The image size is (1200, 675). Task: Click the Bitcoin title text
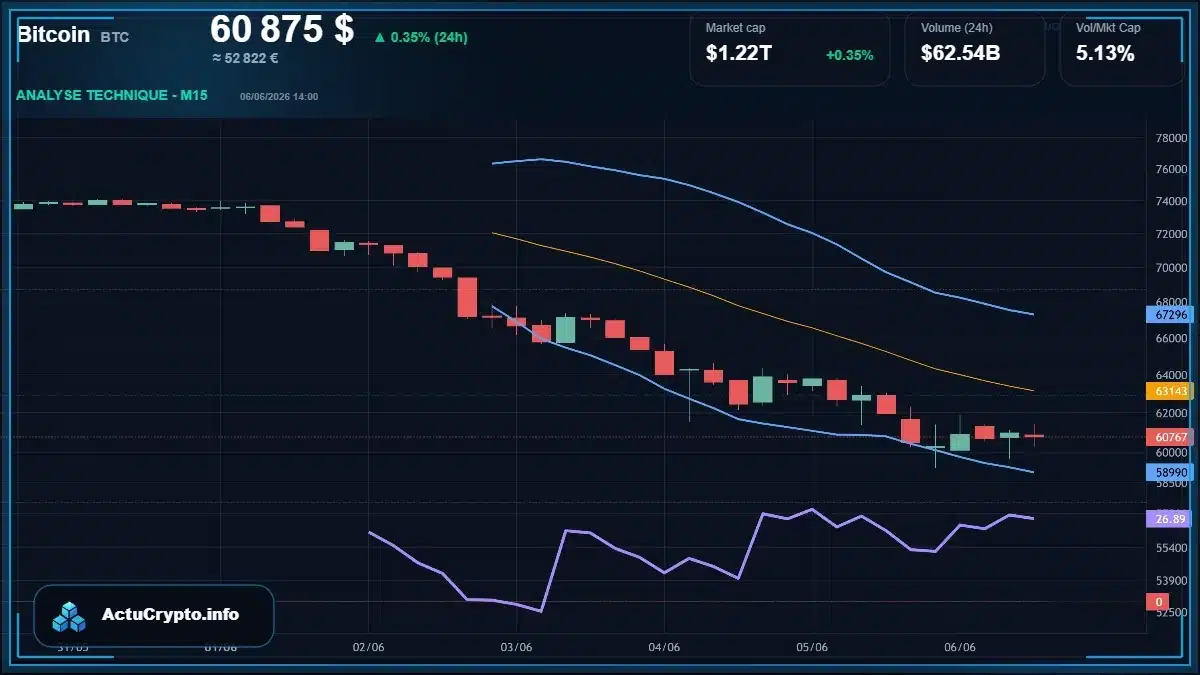point(54,35)
